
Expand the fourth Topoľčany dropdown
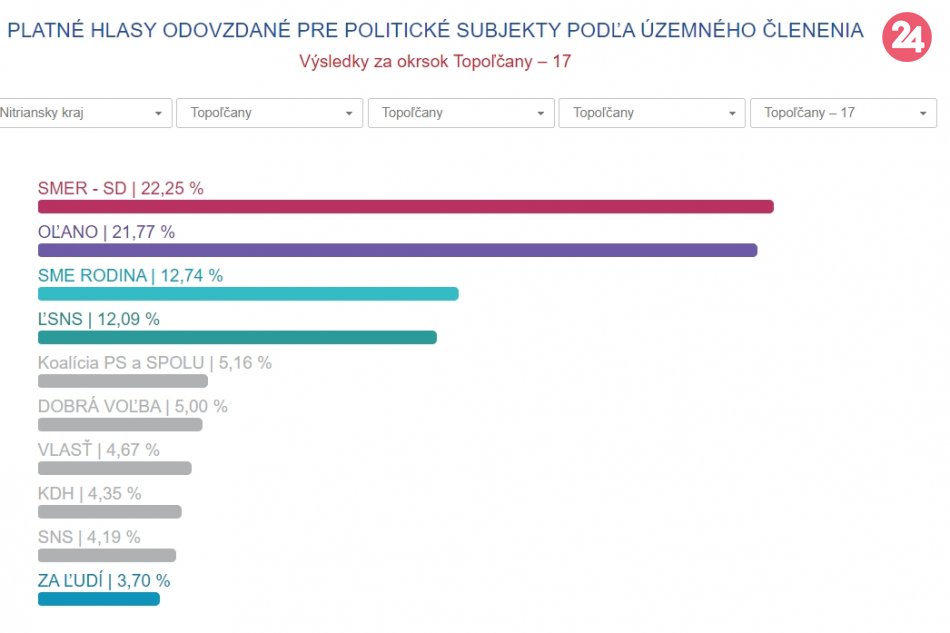coord(652,113)
